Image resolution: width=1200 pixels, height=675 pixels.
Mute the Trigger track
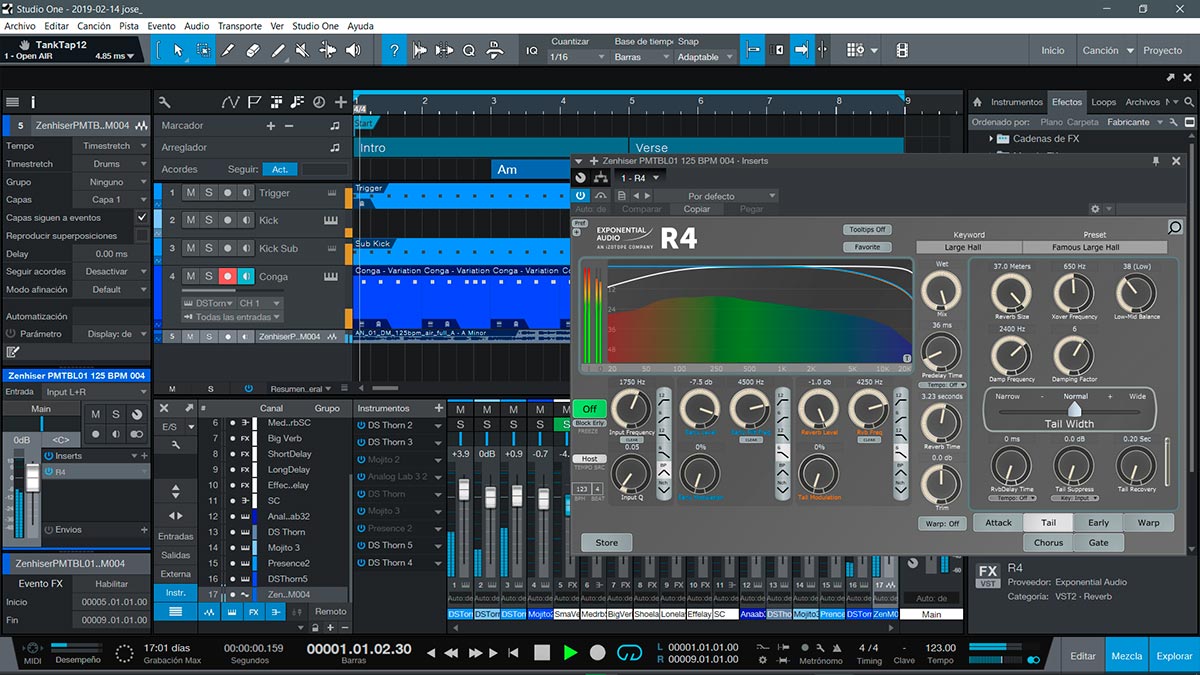pos(190,193)
